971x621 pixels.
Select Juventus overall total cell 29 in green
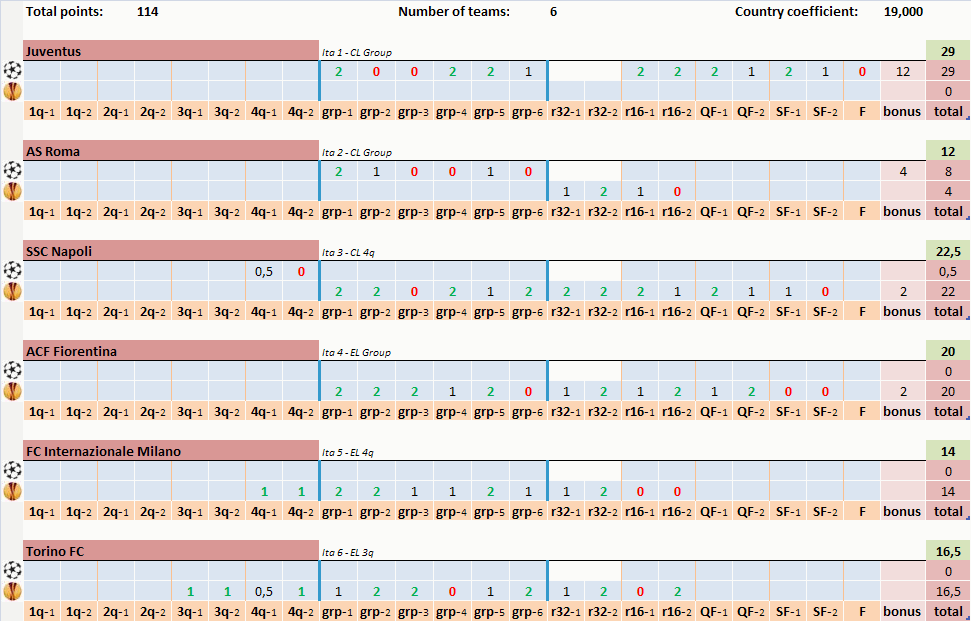pos(948,51)
